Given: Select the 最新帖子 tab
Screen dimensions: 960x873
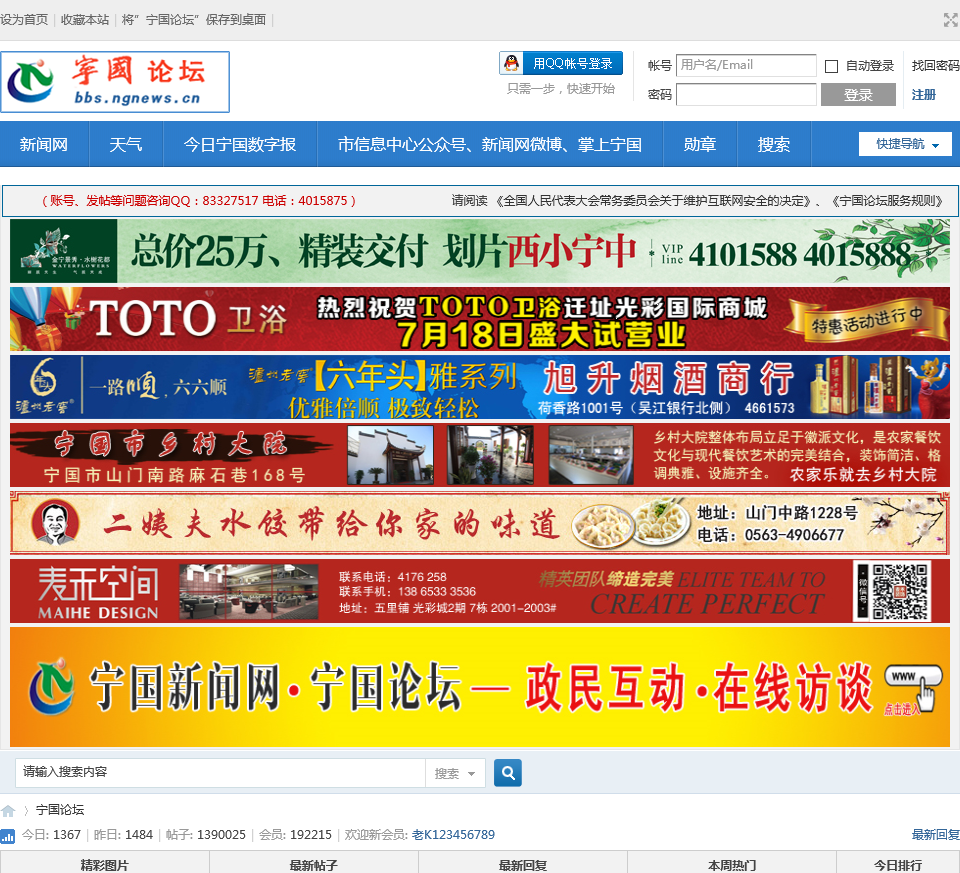Looking at the screenshot, I should coord(313,864).
